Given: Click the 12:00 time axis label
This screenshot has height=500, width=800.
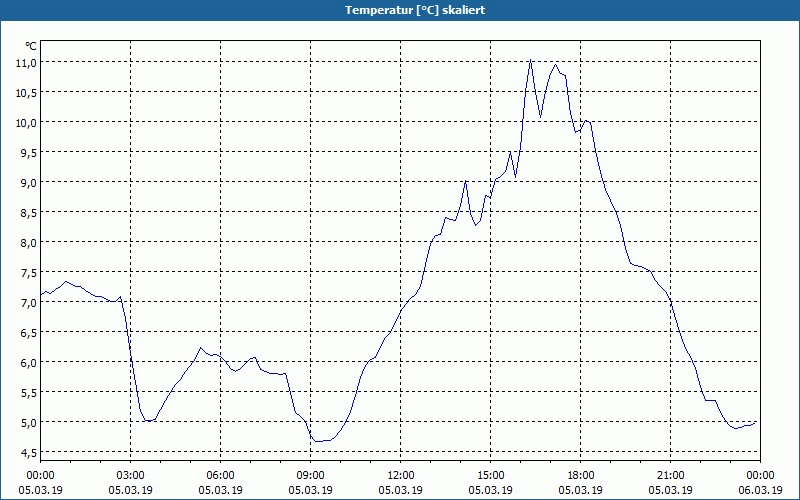Looking at the screenshot, I should 401,476.
